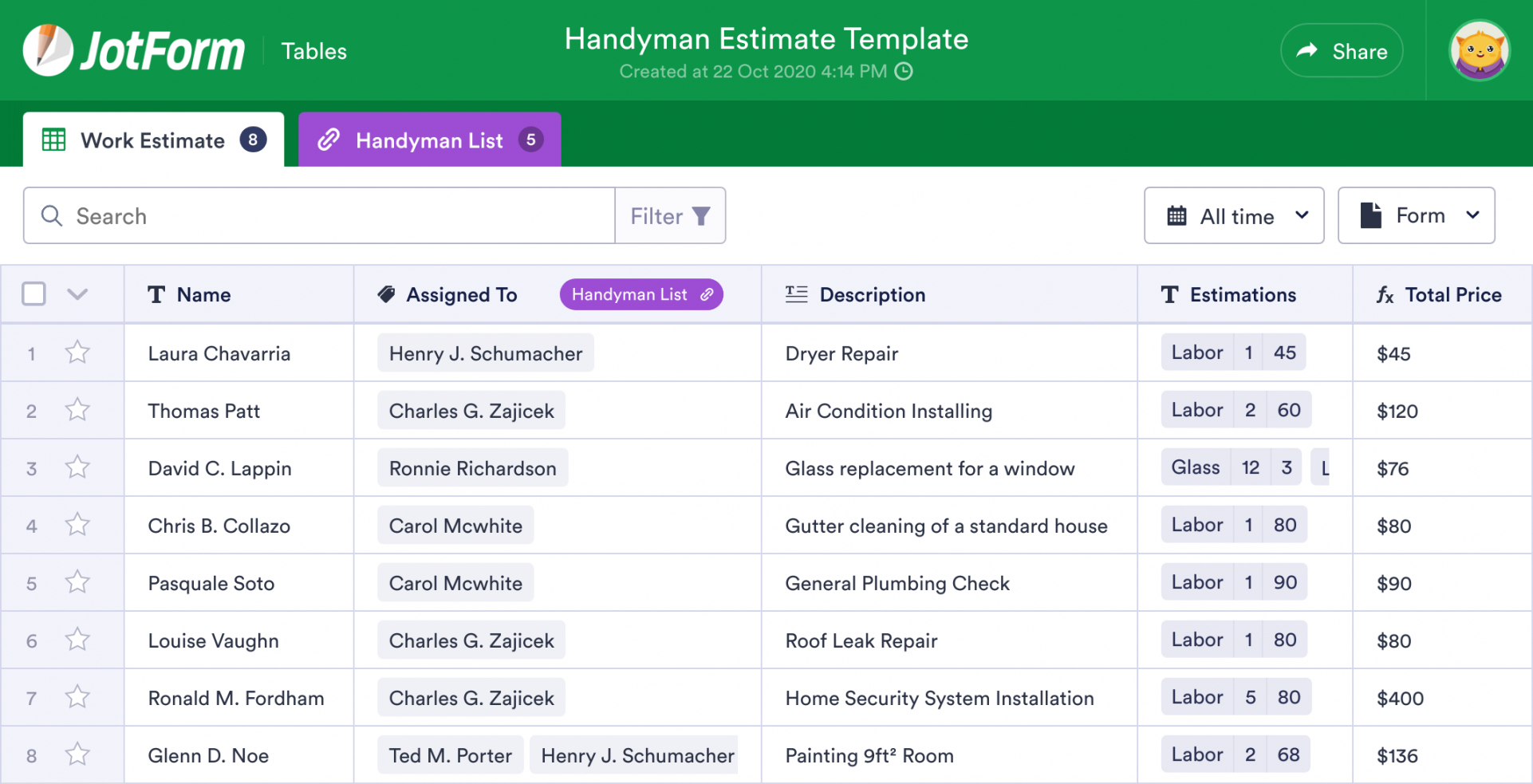Viewport: 1533px width, 784px height.
Task: Click the Description column text icon
Action: 796,294
